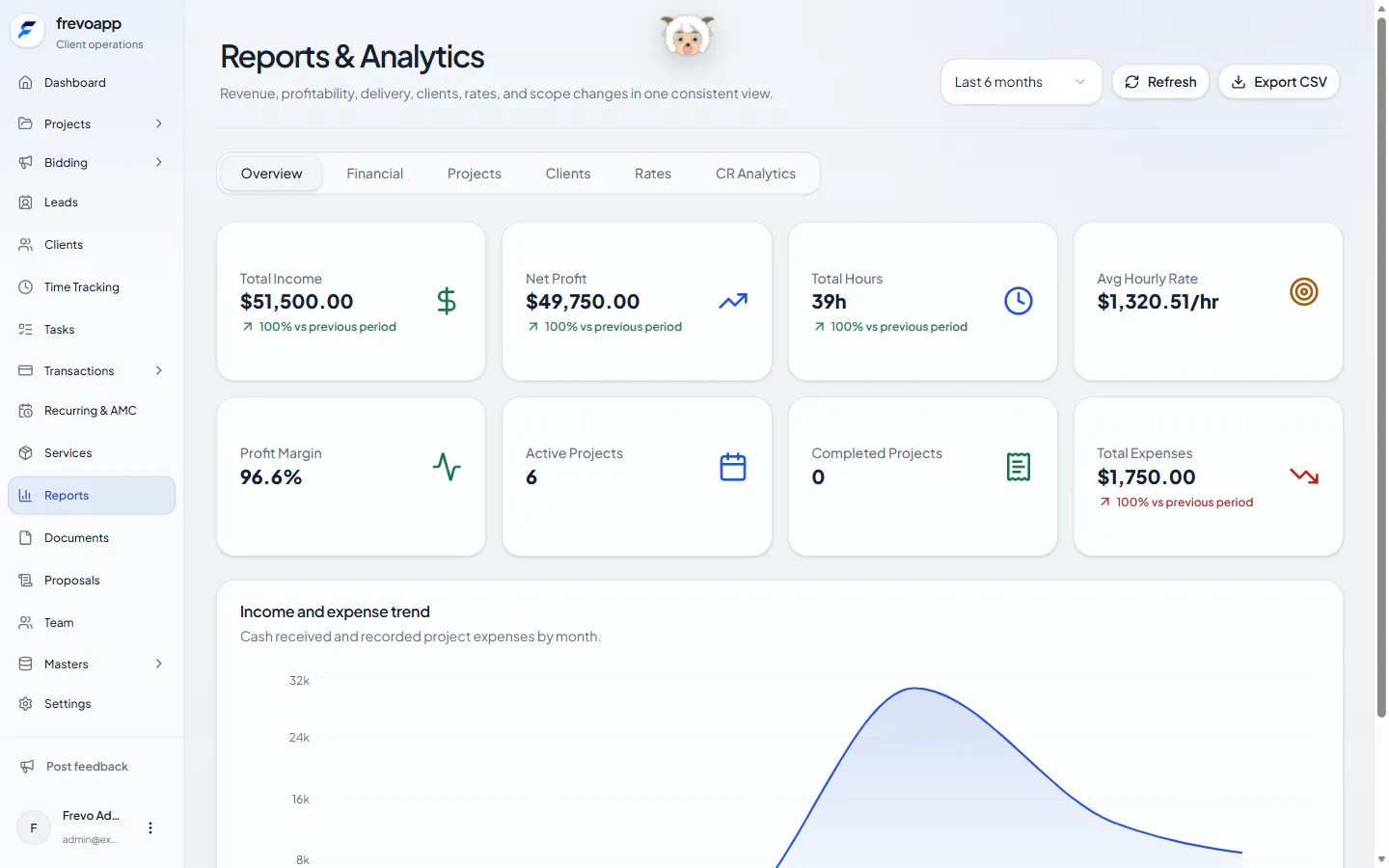The image size is (1389, 868).
Task: Click the $49,750.00 Net Profit value
Action: click(583, 302)
